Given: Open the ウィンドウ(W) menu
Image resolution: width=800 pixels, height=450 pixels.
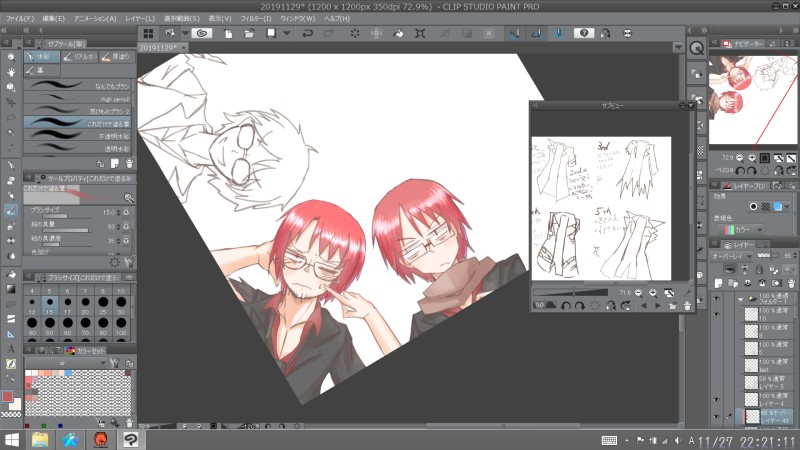Looking at the screenshot, I should coord(298,18).
